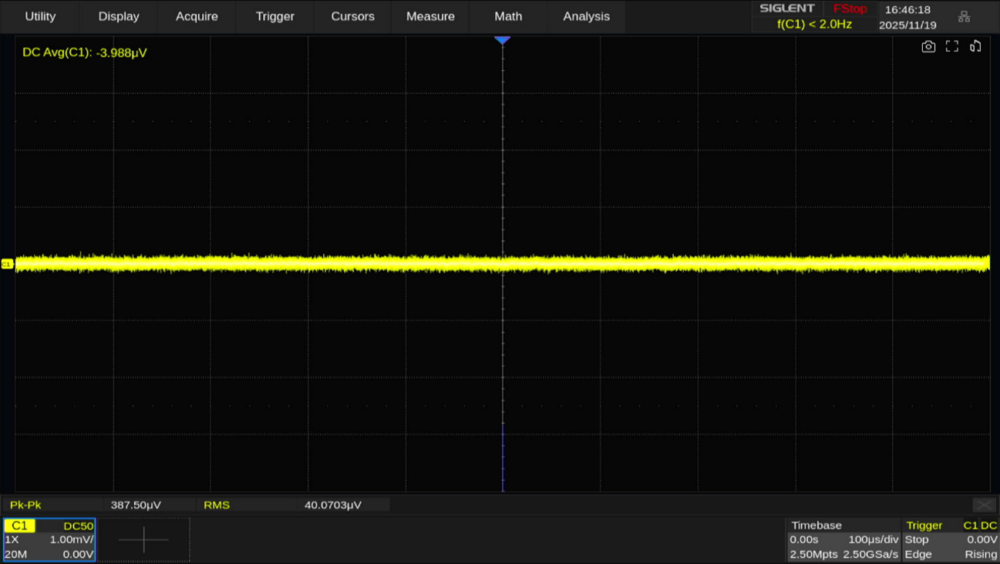The image size is (1000, 564).
Task: Expand the Measure menu
Action: point(431,16)
